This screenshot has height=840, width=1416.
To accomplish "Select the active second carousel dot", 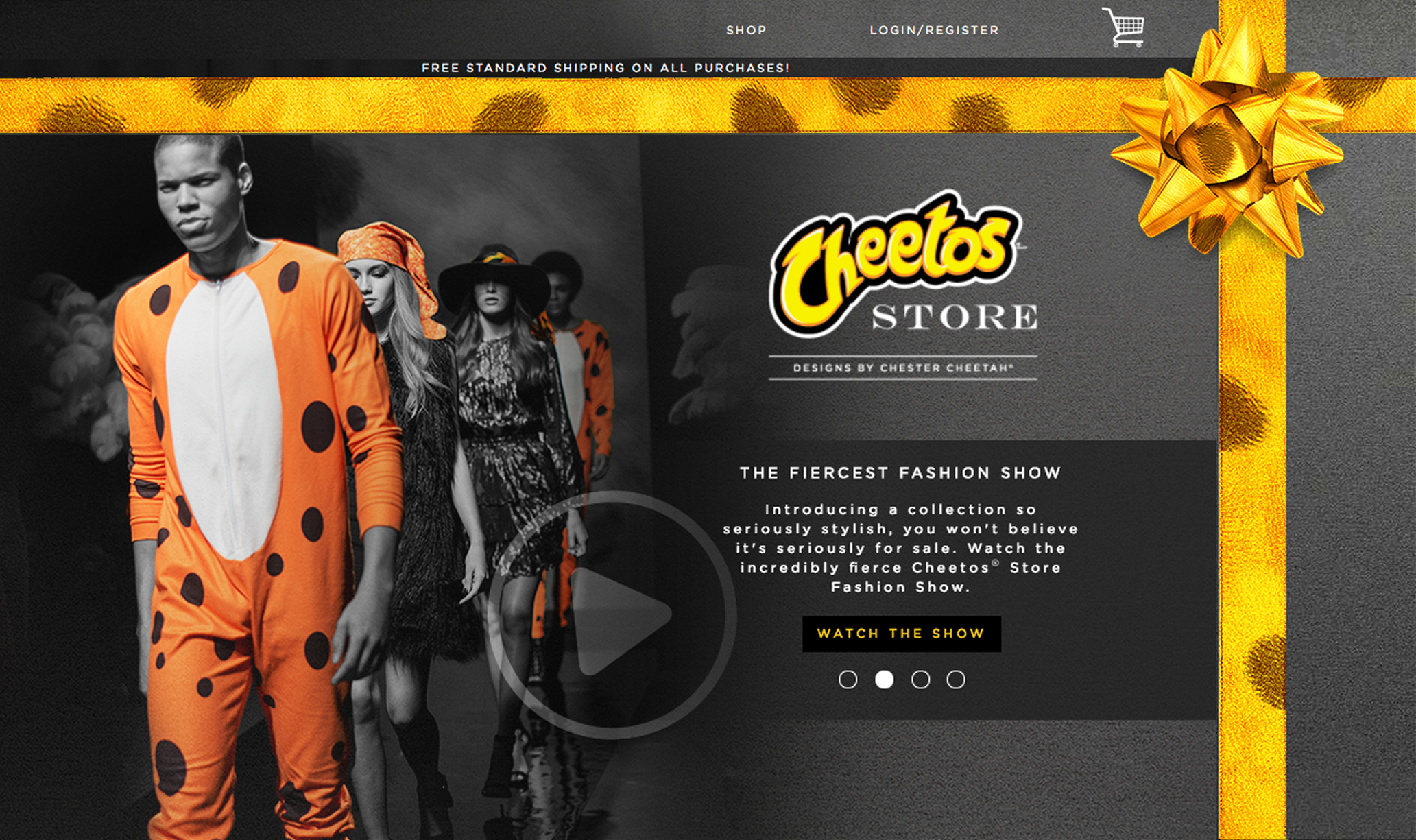I will 885,680.
